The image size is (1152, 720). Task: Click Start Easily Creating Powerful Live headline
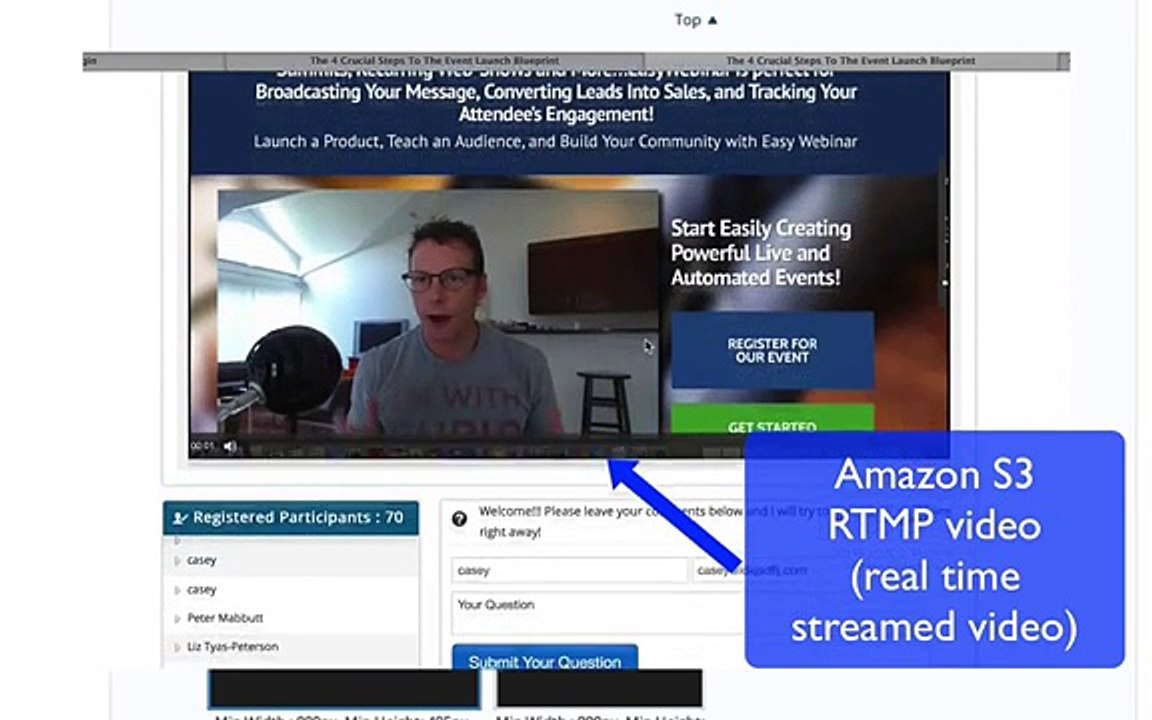point(760,253)
